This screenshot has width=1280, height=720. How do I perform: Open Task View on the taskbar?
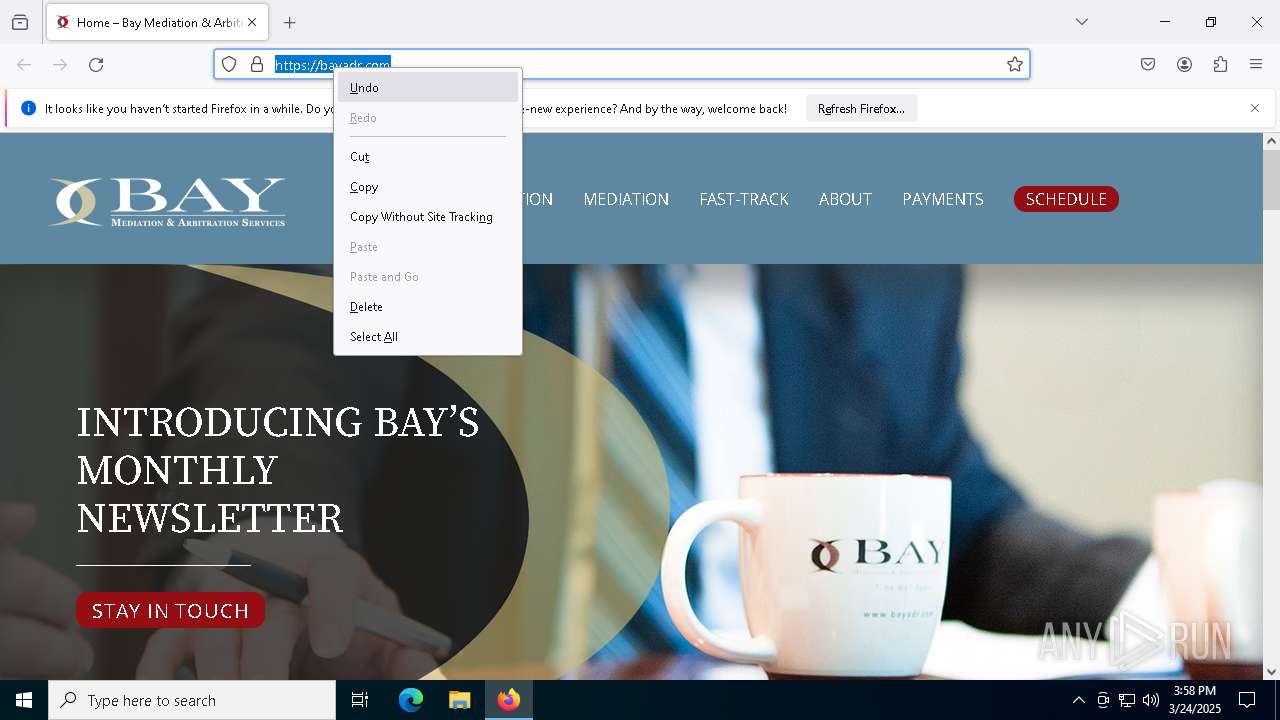[360, 700]
